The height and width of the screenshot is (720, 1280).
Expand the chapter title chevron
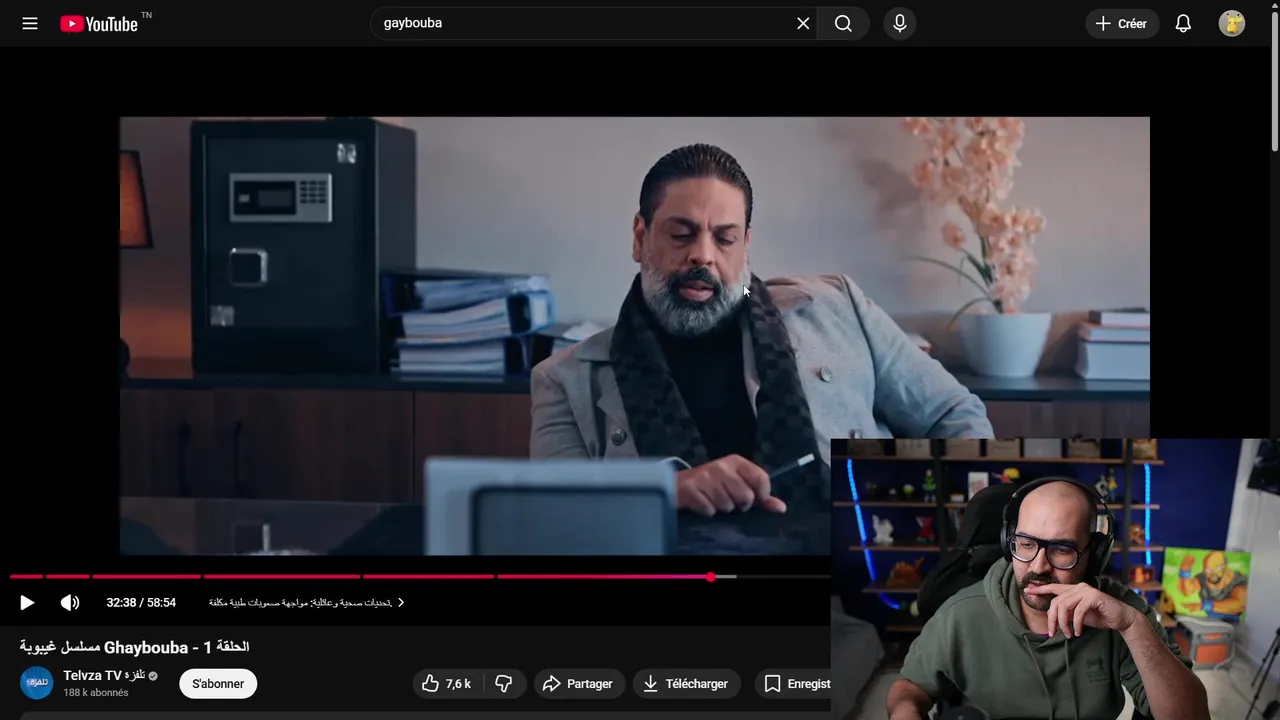pos(401,602)
